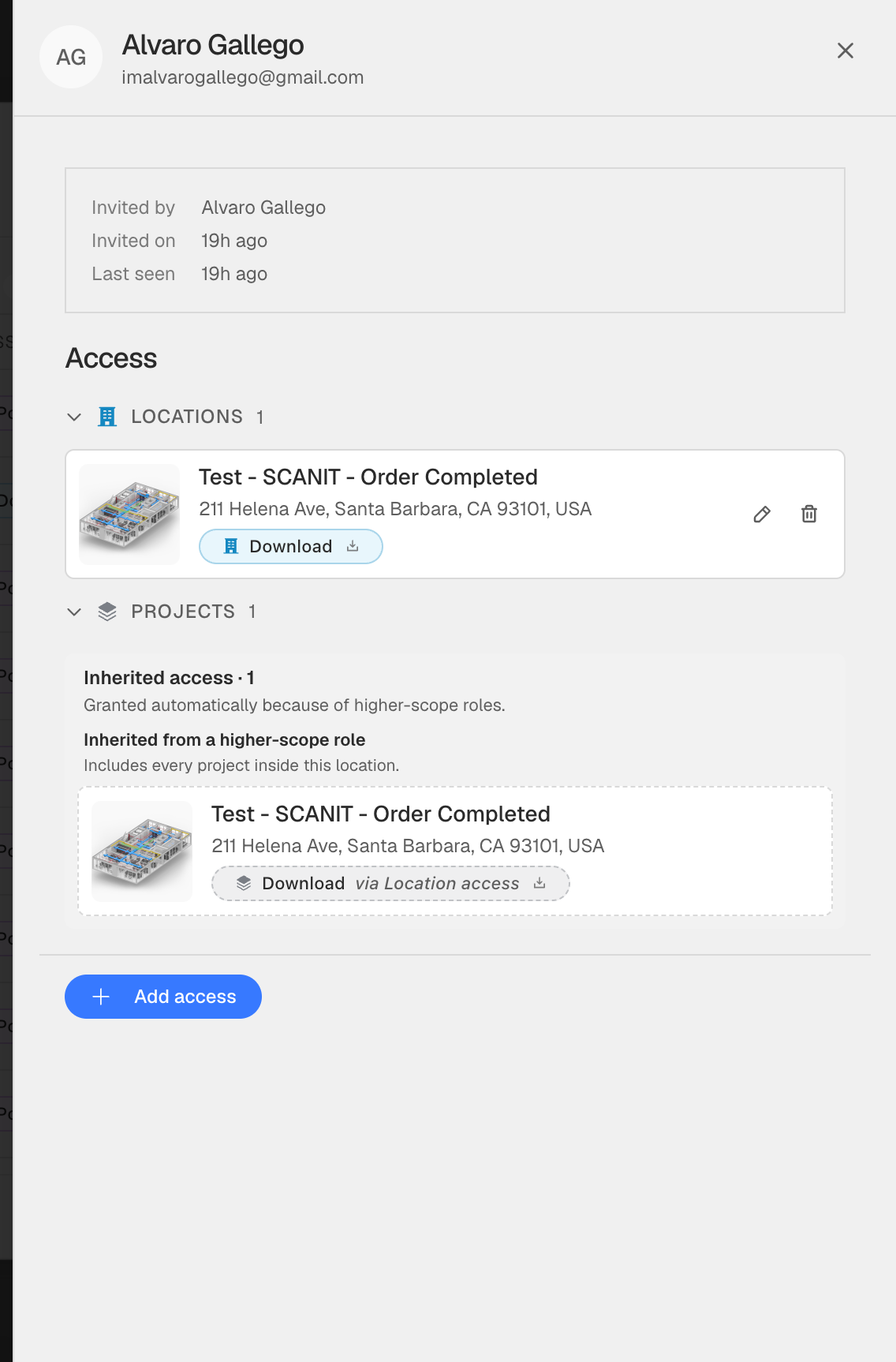Viewport: 896px width, 1362px height.
Task: Select the inherited Test - SCANIT project title
Action: click(x=381, y=814)
